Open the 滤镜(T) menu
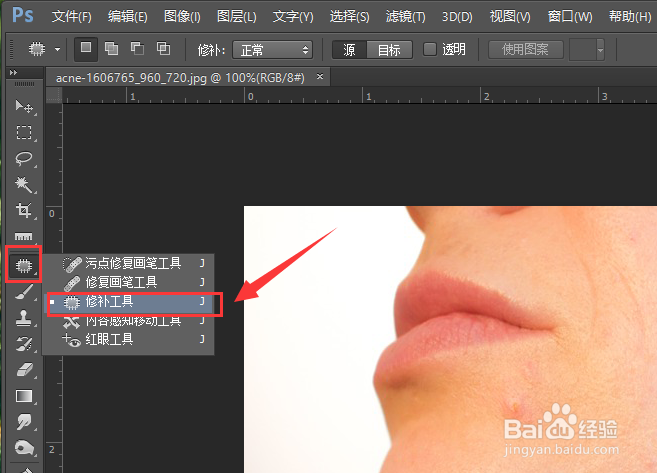657x473 pixels. coord(405,16)
